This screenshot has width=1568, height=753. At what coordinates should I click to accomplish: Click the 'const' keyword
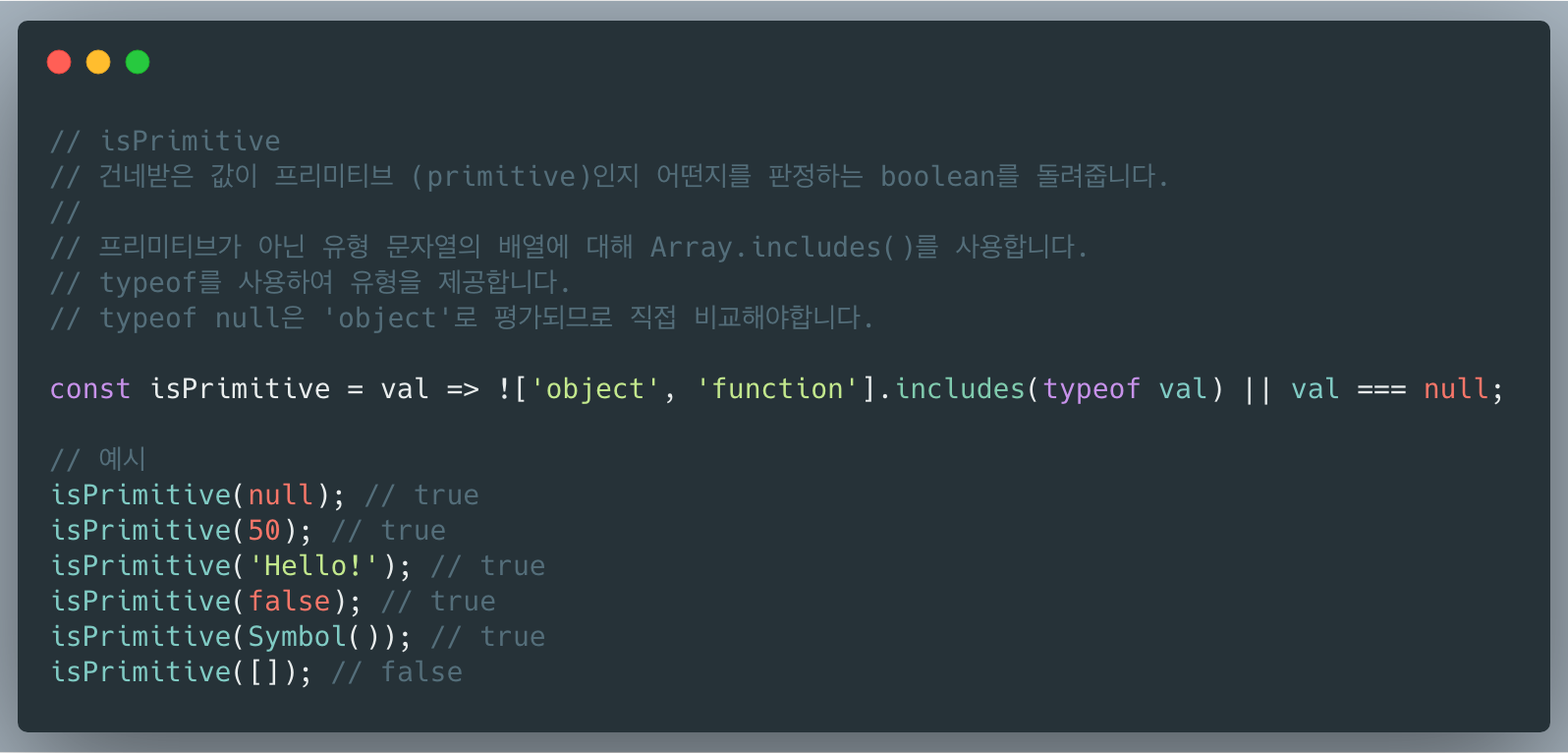pos(90,389)
